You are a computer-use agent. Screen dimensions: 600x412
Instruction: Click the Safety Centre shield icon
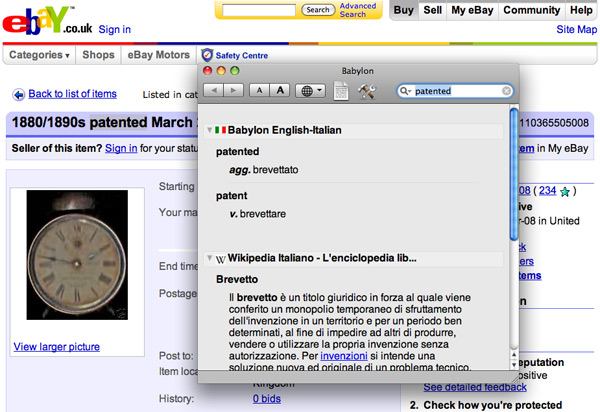pyautogui.click(x=207, y=55)
